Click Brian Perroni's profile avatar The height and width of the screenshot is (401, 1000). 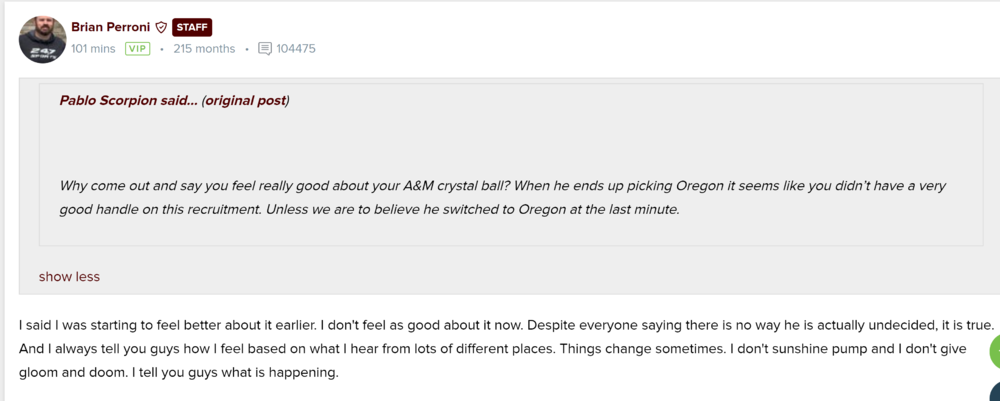42,39
